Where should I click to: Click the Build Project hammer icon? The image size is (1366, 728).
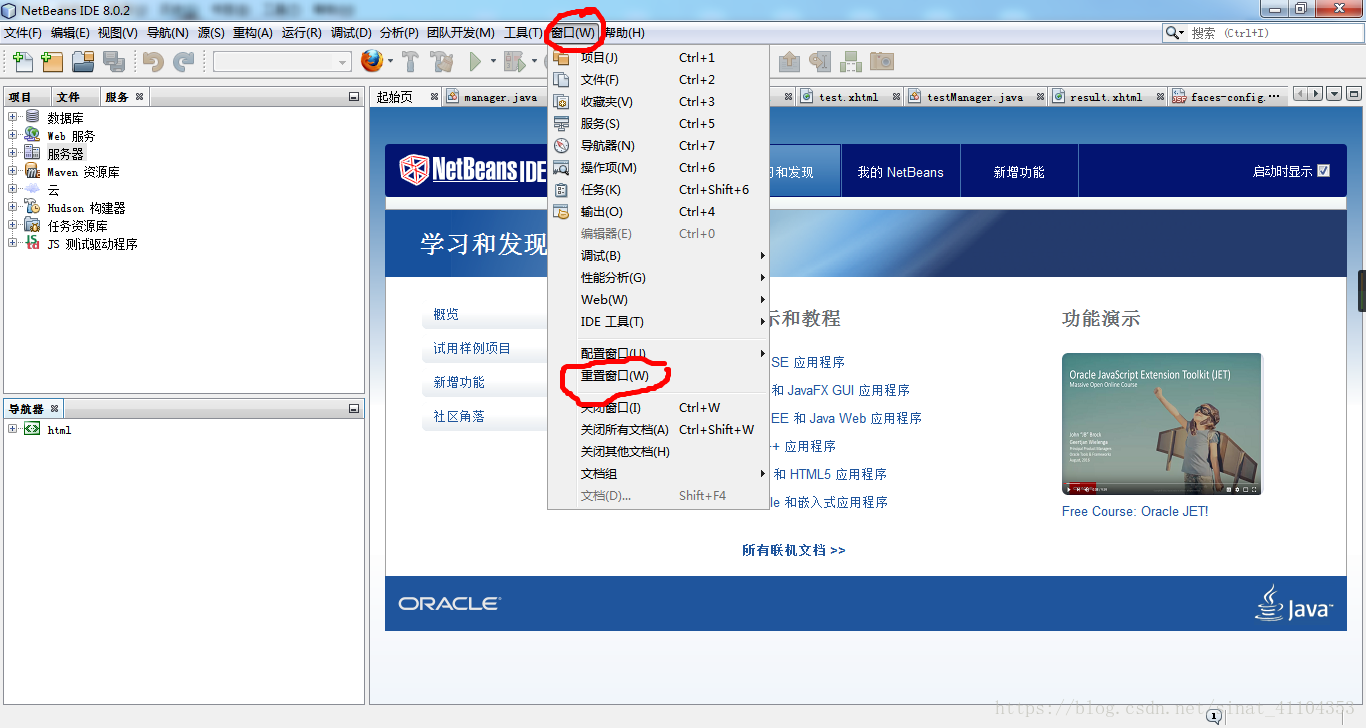410,62
